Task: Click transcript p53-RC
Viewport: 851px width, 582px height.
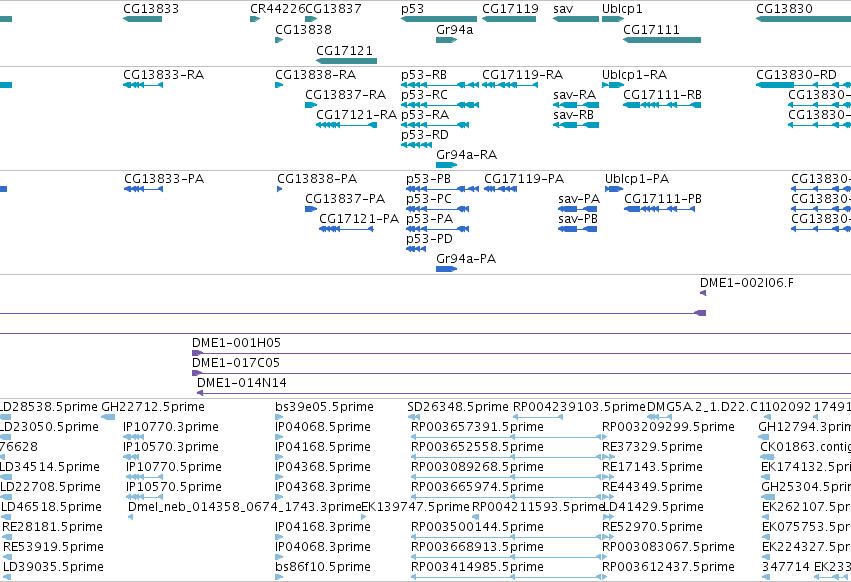Action: click(x=424, y=95)
